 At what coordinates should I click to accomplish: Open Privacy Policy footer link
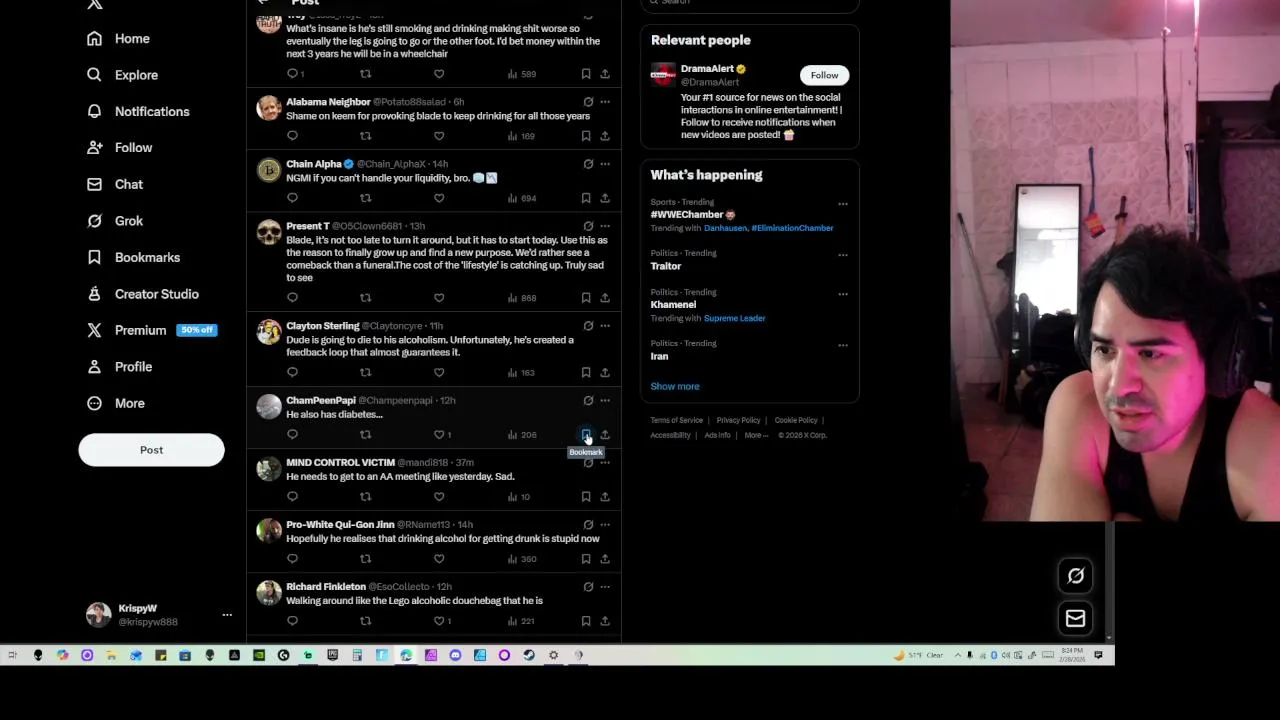coord(738,420)
